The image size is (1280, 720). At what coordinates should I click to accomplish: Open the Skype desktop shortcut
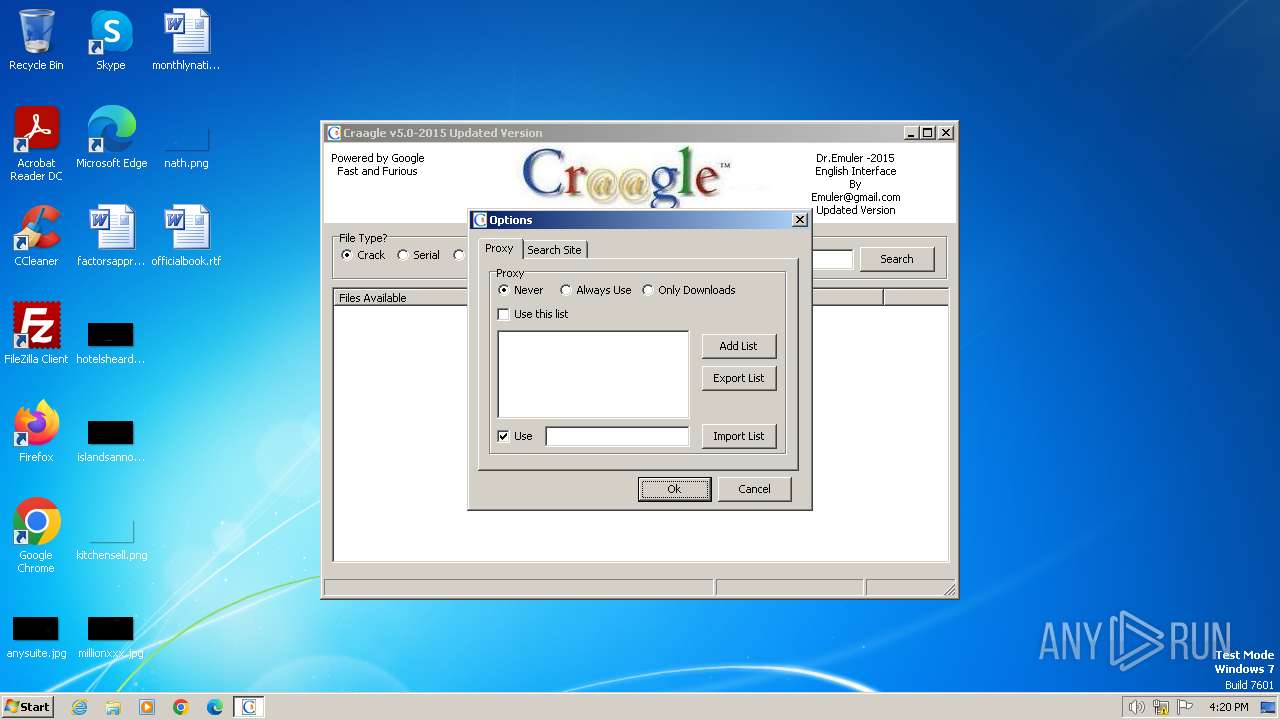pos(111,40)
